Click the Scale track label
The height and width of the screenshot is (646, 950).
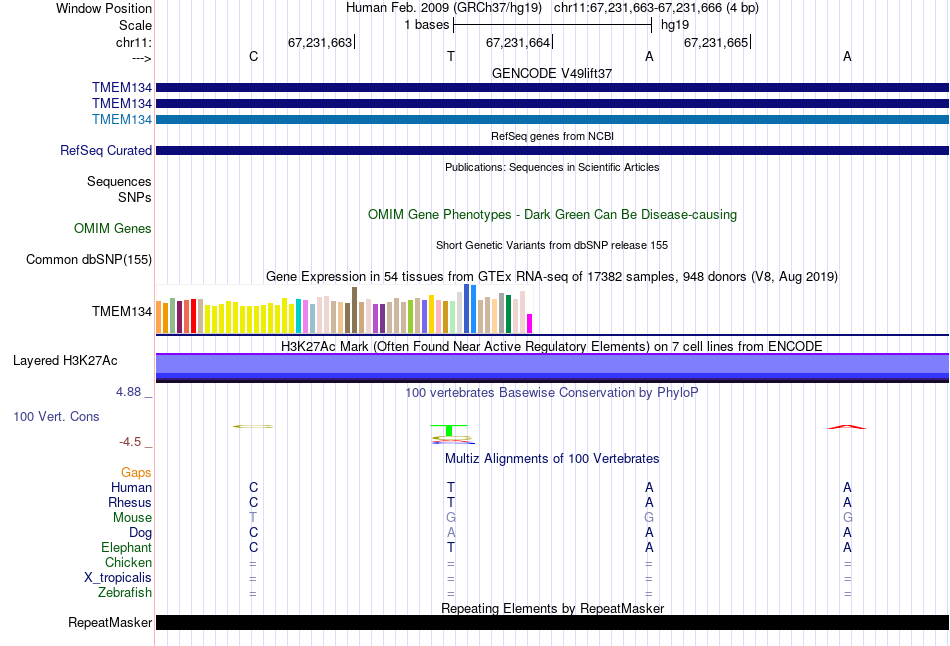[x=135, y=25]
